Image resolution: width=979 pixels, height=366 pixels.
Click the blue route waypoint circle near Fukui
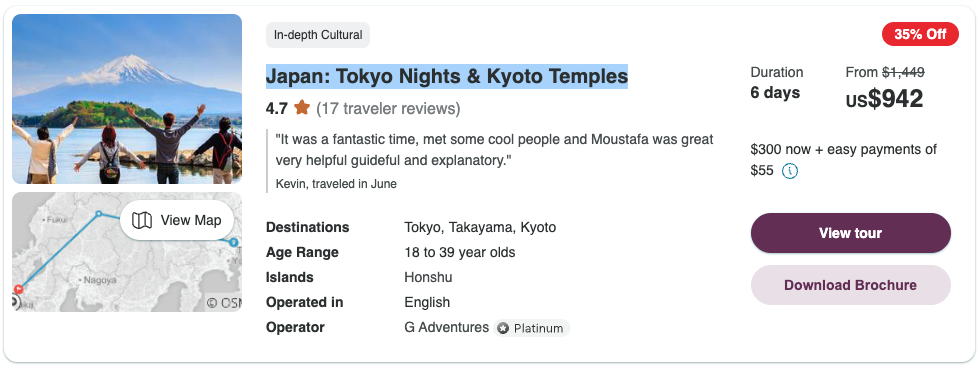[98, 214]
